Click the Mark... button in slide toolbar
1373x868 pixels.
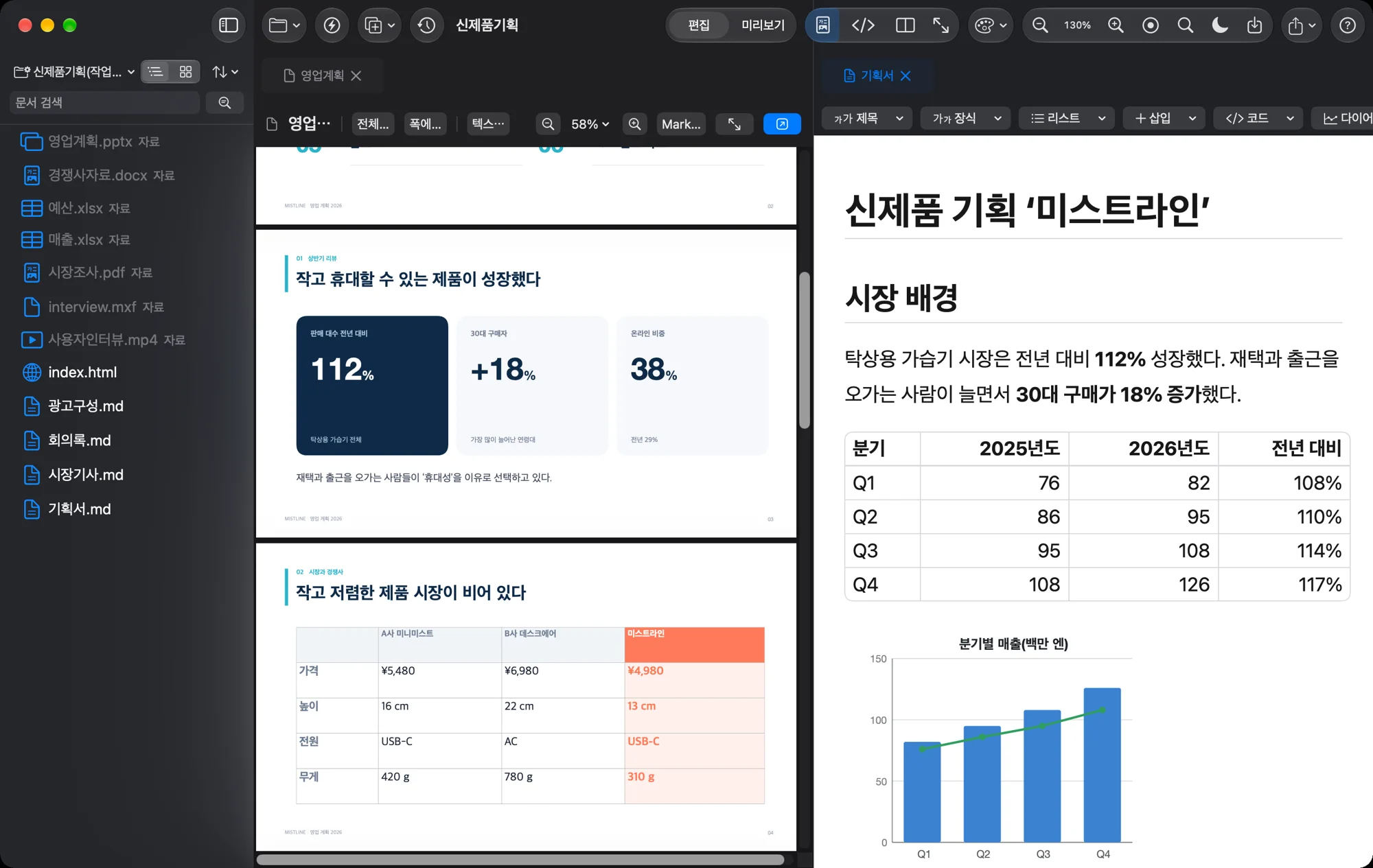681,124
